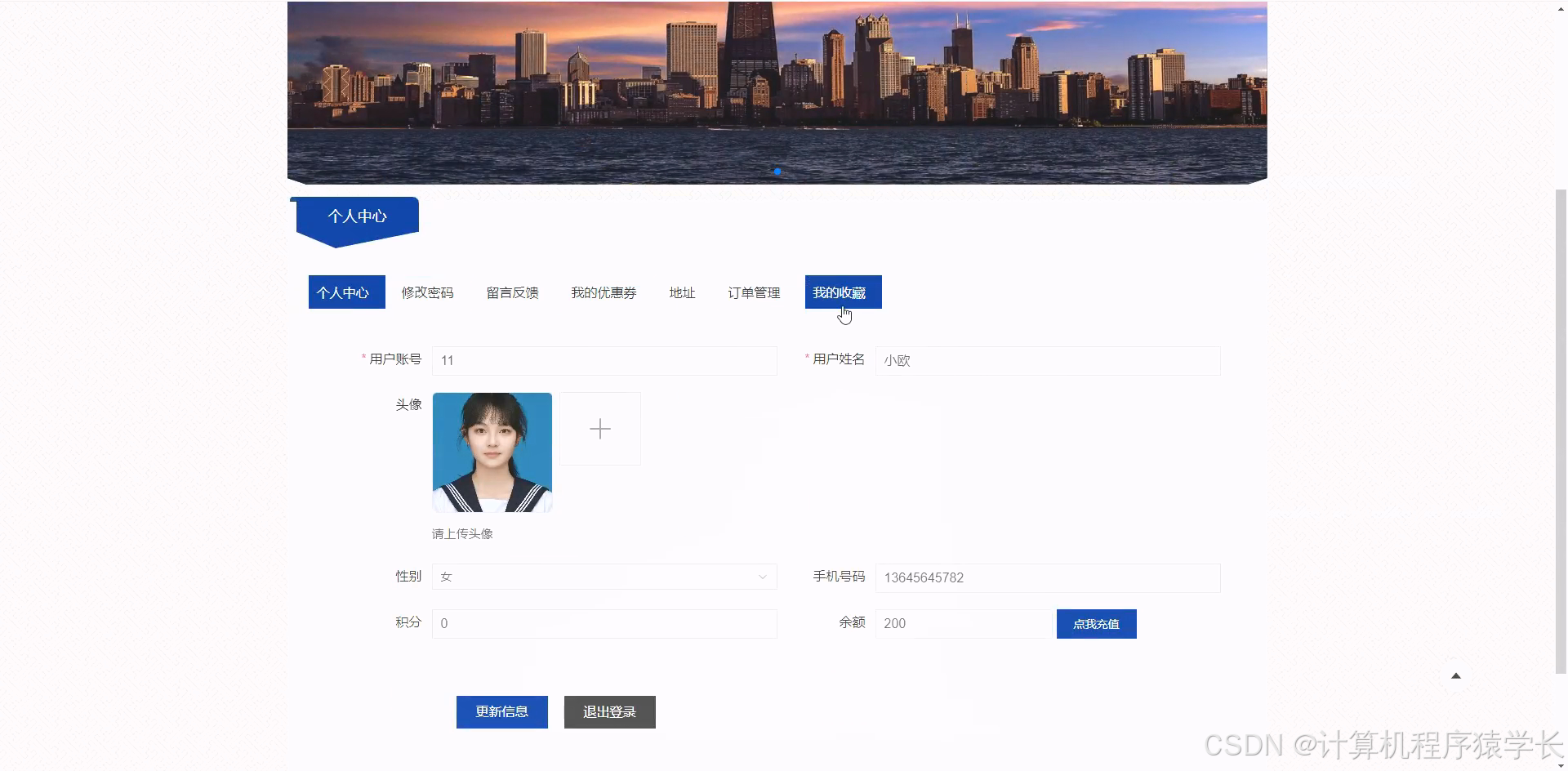
Task: Open the 我的优惠券 tab
Action: 604,292
